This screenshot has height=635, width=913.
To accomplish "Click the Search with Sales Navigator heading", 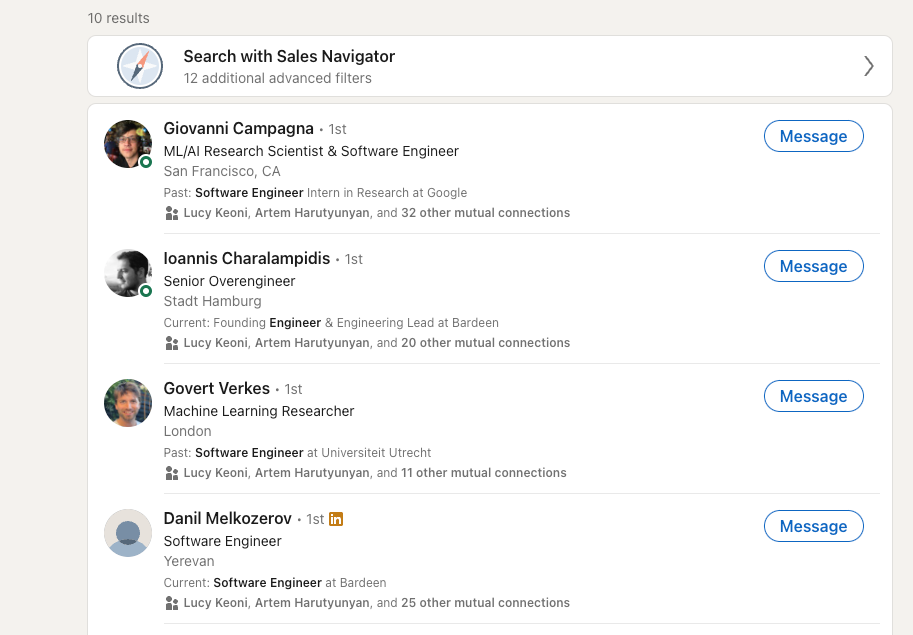I will (289, 56).
